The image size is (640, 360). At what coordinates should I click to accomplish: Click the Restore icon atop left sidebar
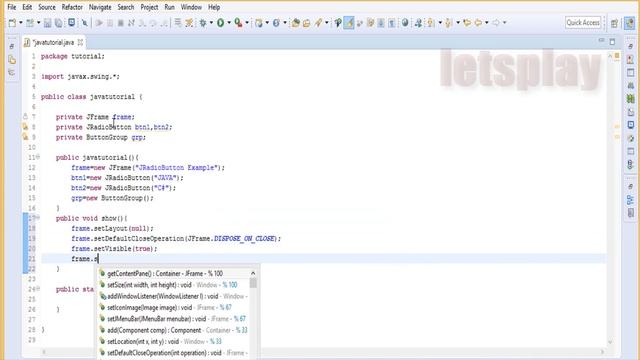point(12,46)
